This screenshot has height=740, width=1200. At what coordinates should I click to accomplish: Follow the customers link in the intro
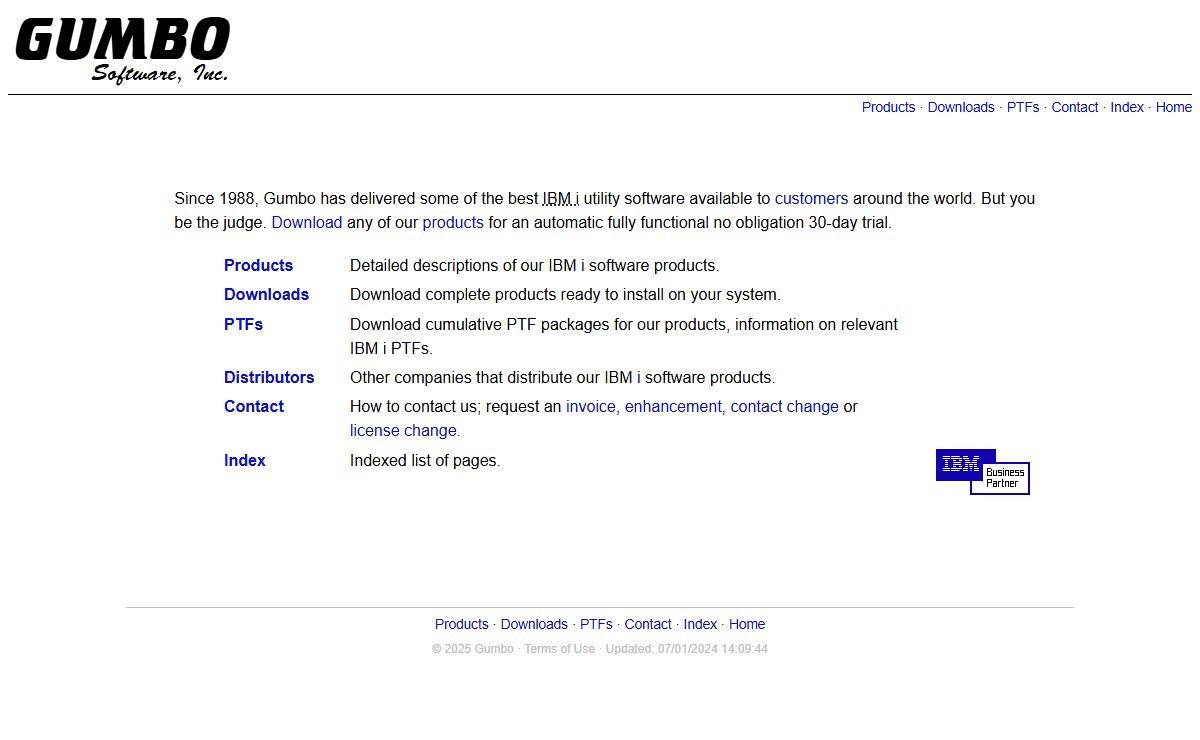(811, 198)
